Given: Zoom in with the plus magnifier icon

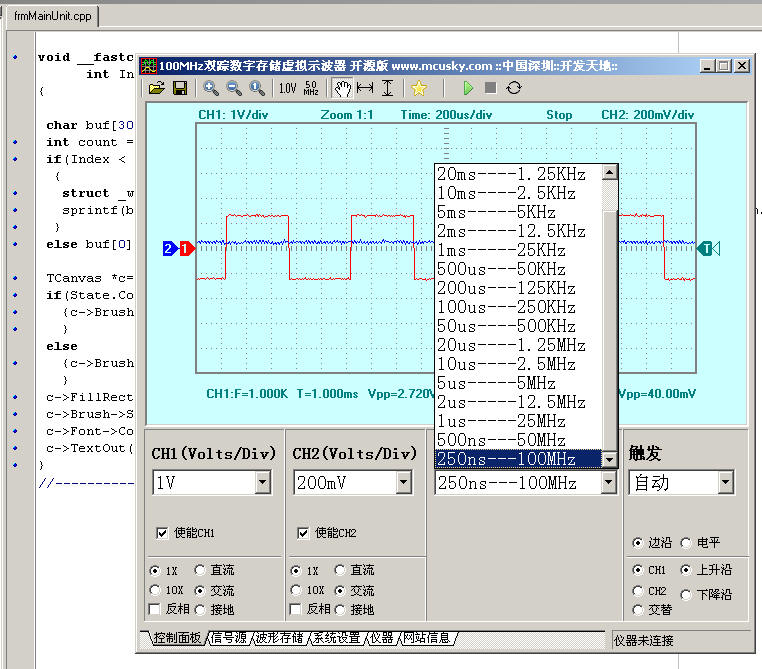Looking at the screenshot, I should (x=210, y=88).
